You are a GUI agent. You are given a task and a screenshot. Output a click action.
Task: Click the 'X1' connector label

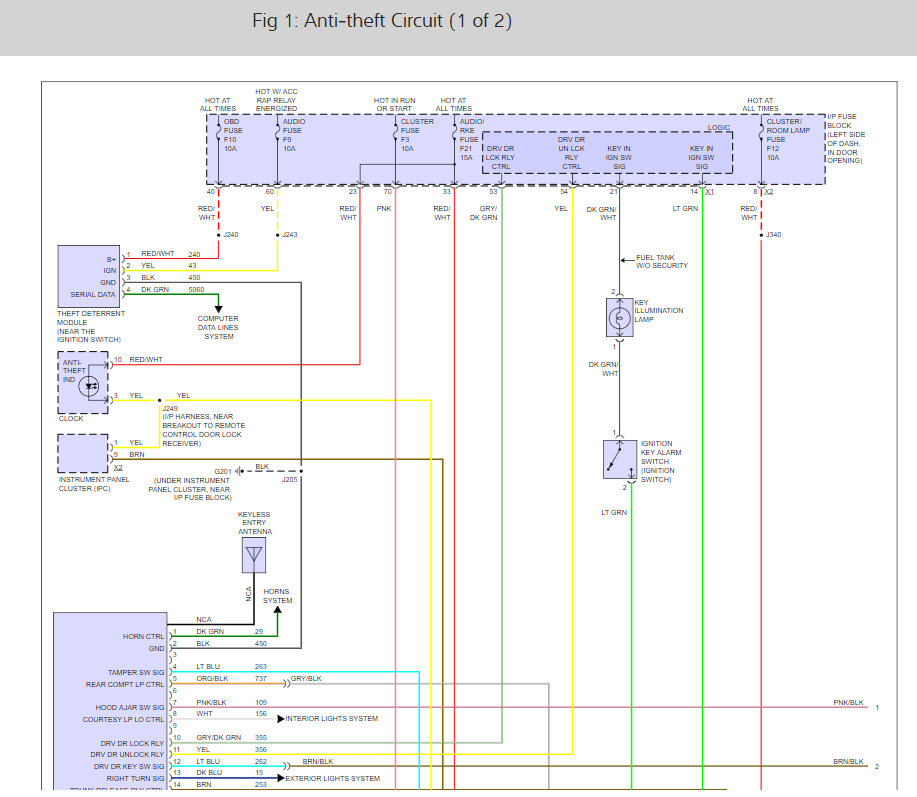709,192
